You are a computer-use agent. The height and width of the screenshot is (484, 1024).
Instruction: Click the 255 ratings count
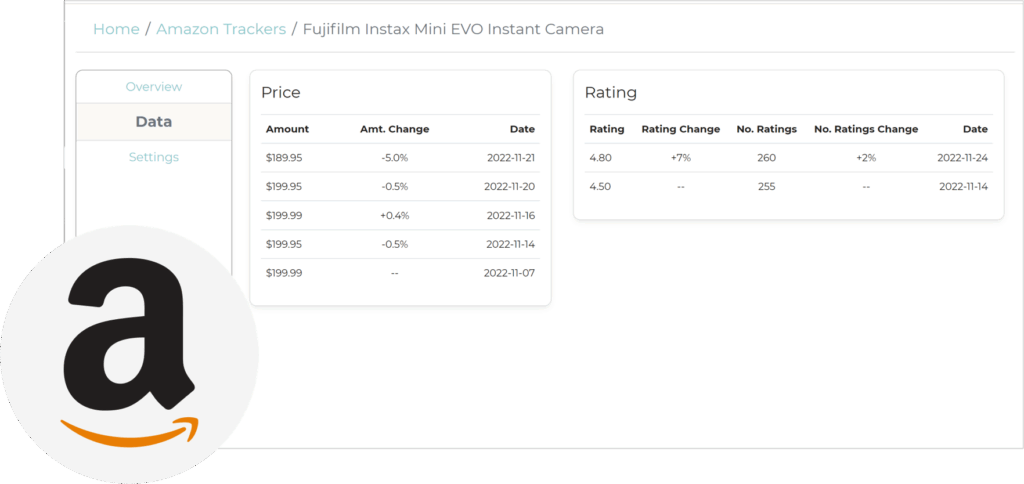(767, 187)
